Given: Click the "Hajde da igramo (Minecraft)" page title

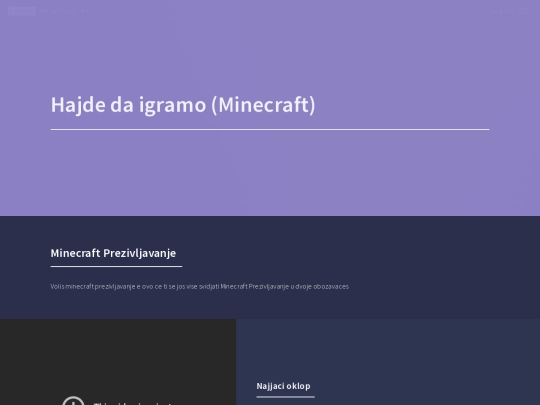Looking at the screenshot, I should [183, 105].
